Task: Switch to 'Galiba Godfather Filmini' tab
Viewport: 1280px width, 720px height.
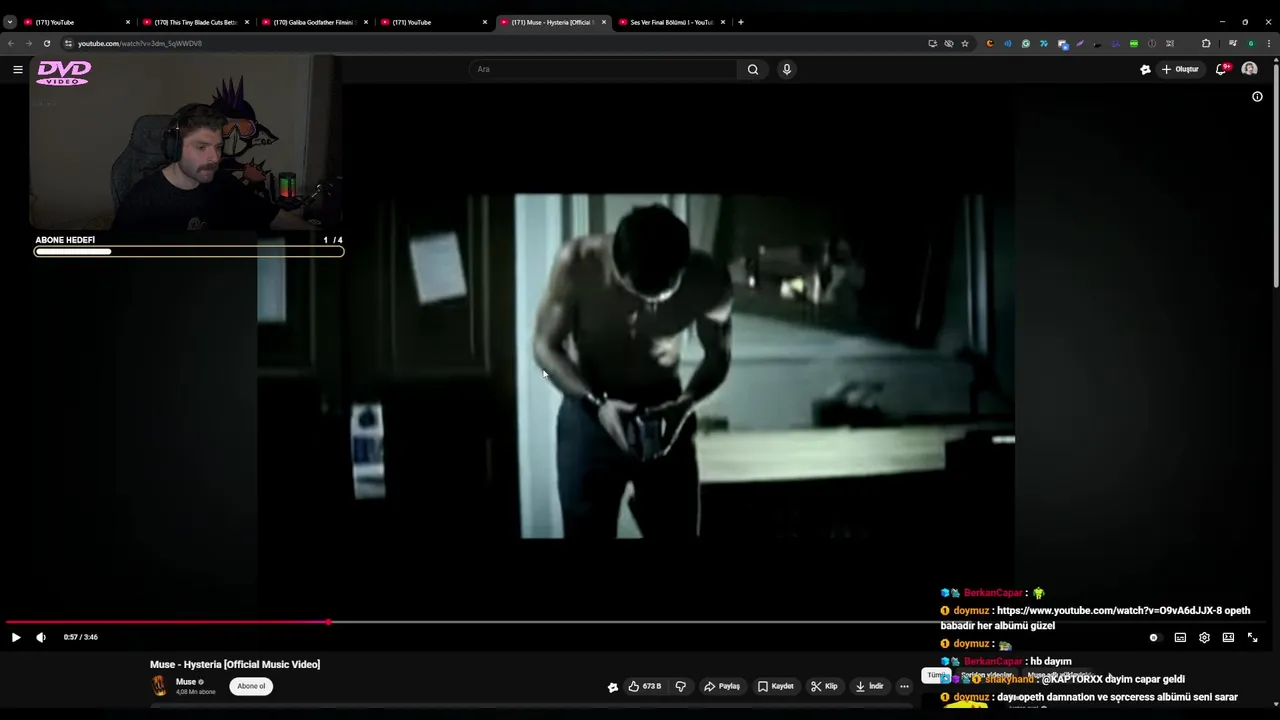Action: (x=313, y=22)
